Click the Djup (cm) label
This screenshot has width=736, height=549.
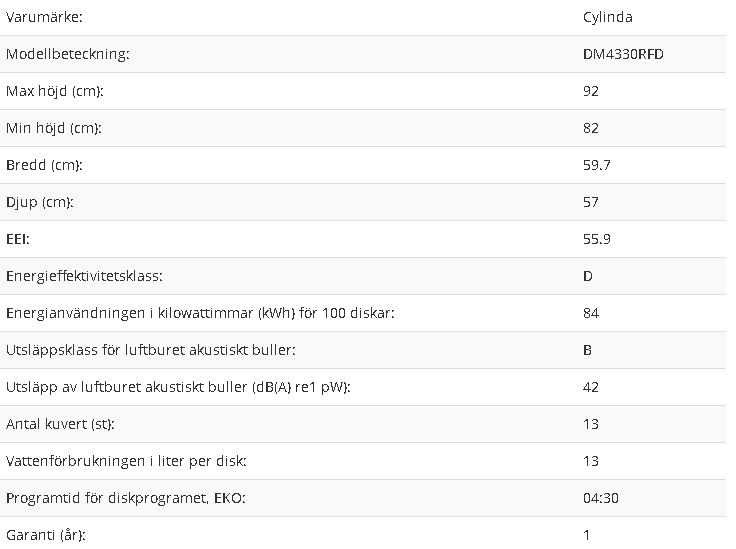[x=40, y=202]
